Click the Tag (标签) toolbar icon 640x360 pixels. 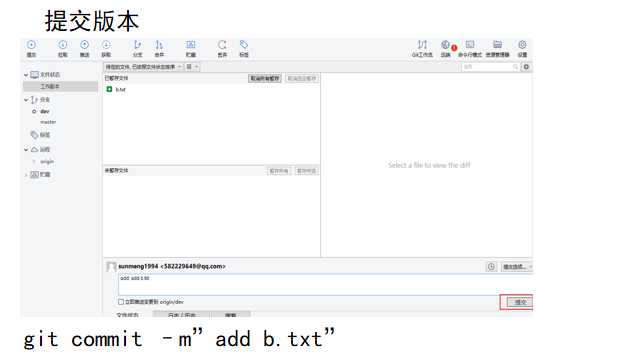pyautogui.click(x=244, y=48)
